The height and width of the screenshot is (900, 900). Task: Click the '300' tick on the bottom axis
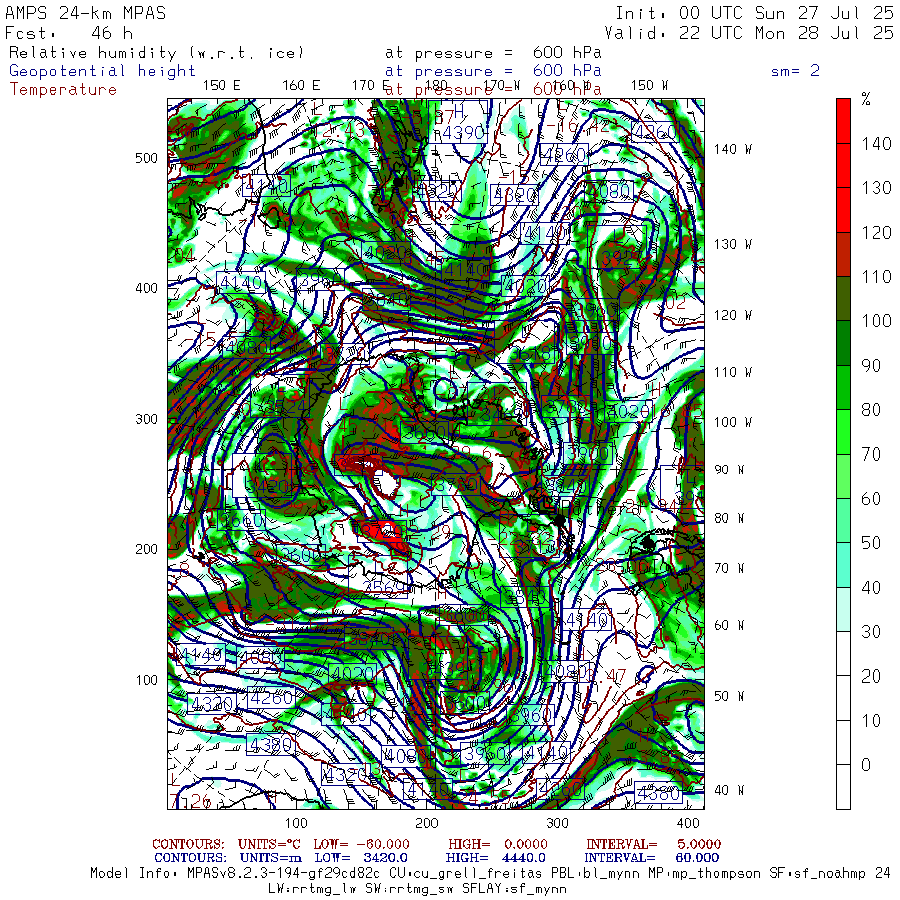[x=557, y=823]
